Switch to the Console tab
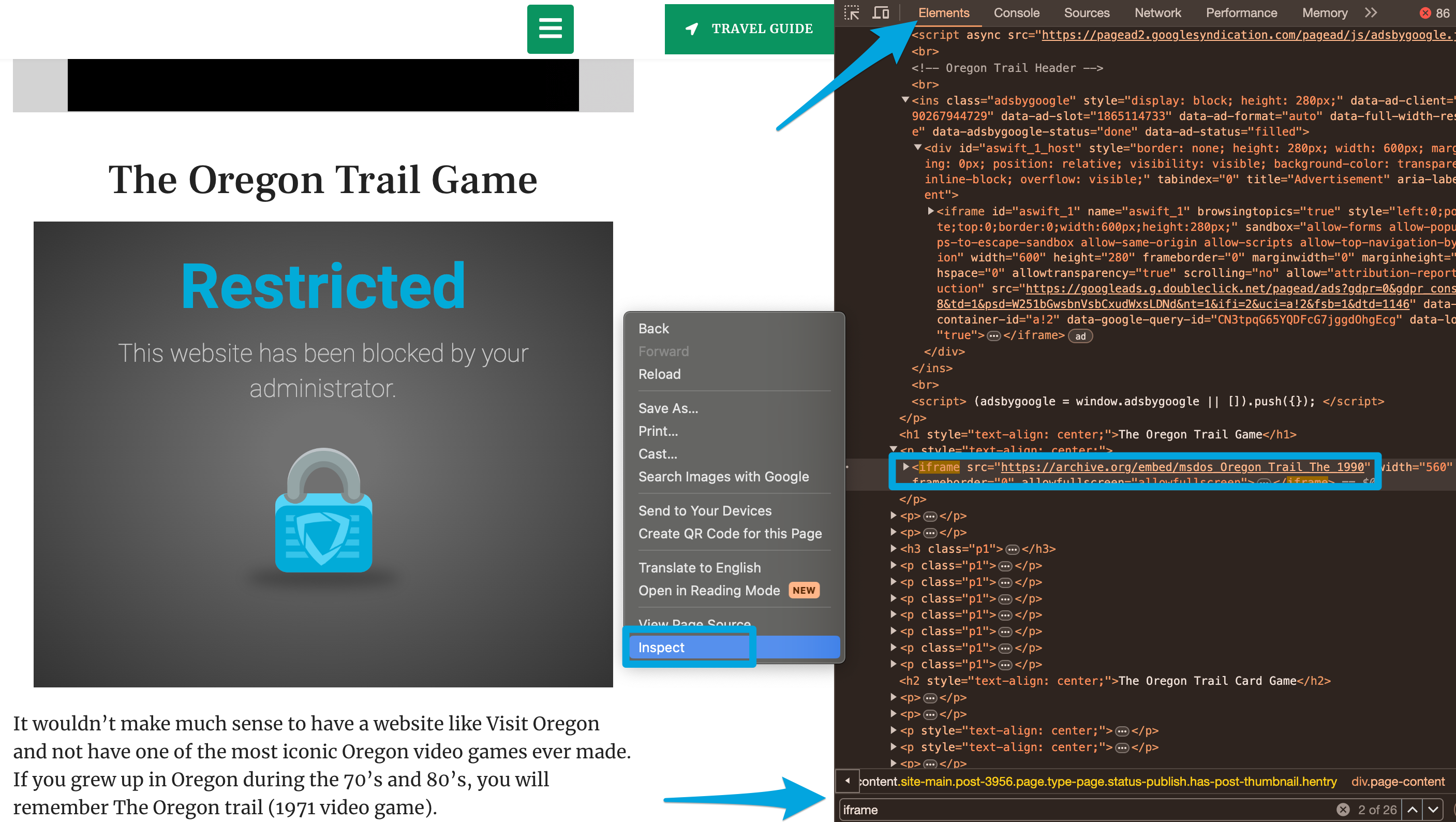Viewport: 1456px width, 822px height. tap(1016, 12)
